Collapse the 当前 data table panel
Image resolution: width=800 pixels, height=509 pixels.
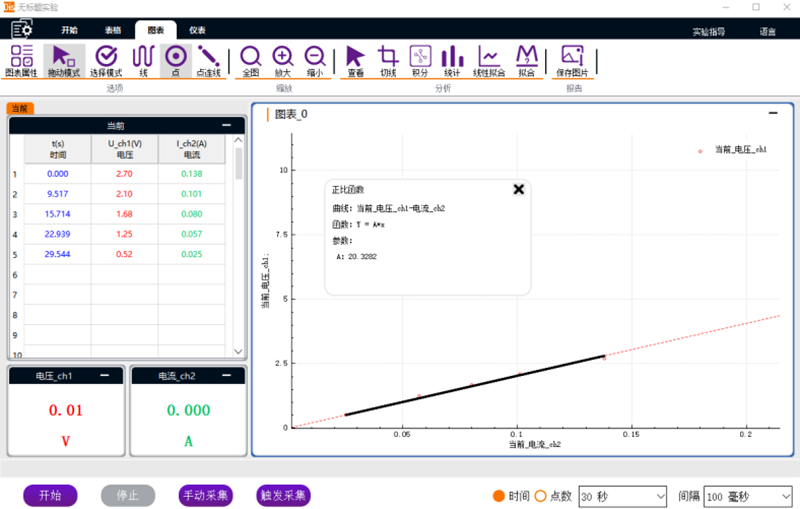point(227,125)
